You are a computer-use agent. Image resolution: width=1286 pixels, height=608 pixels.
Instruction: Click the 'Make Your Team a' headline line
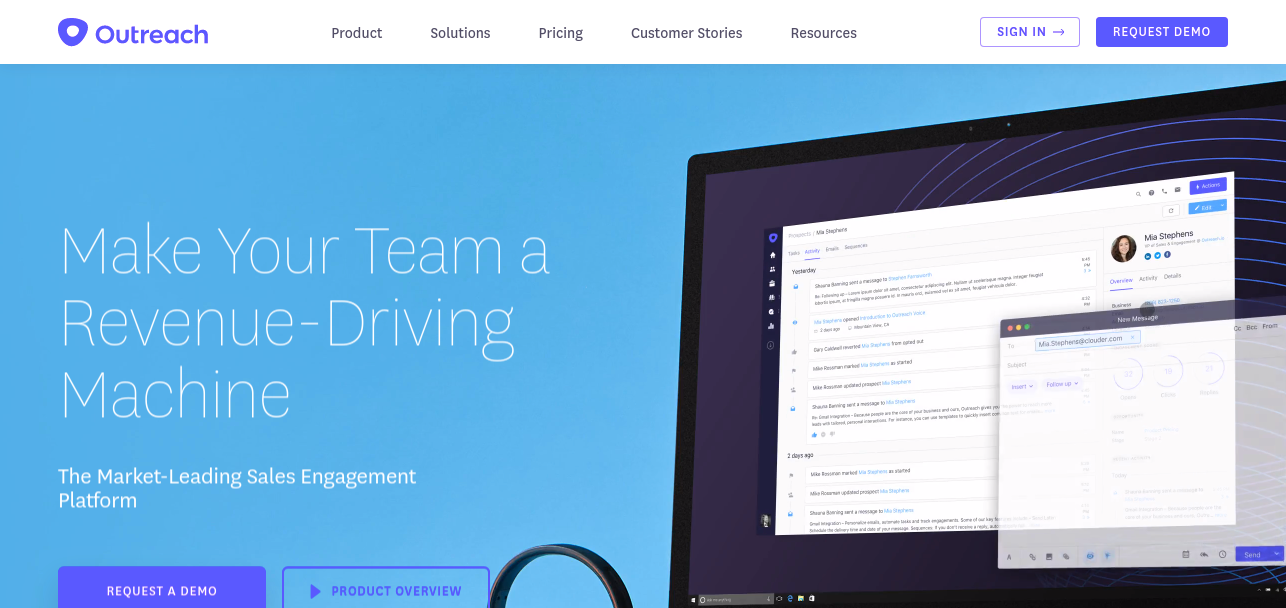(305, 250)
